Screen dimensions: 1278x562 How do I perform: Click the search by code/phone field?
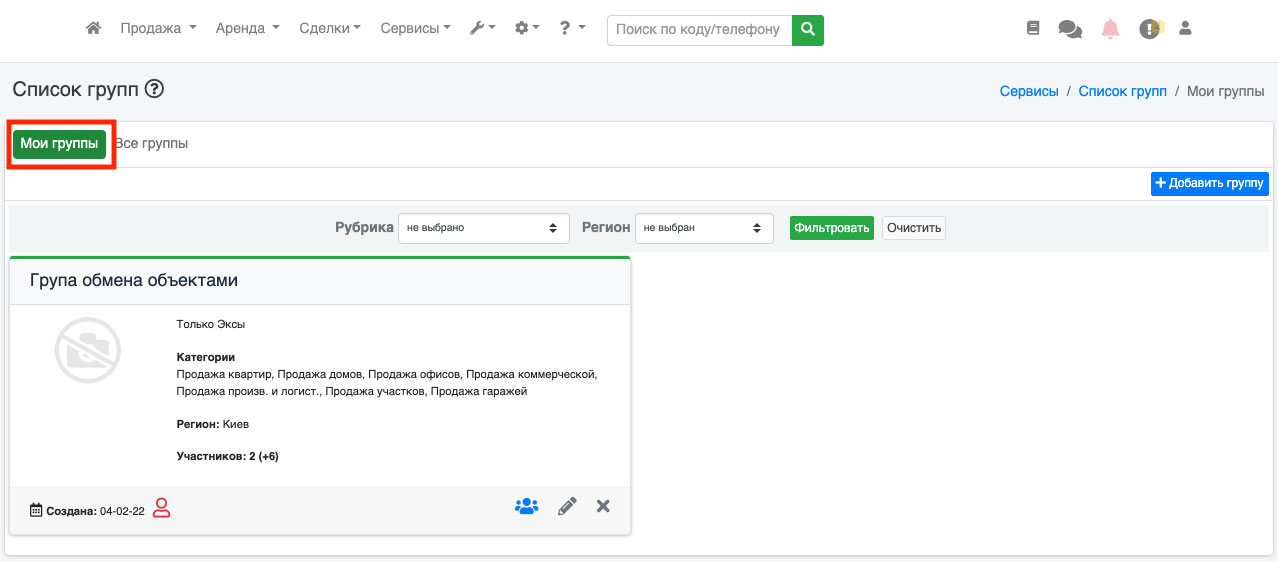click(699, 30)
